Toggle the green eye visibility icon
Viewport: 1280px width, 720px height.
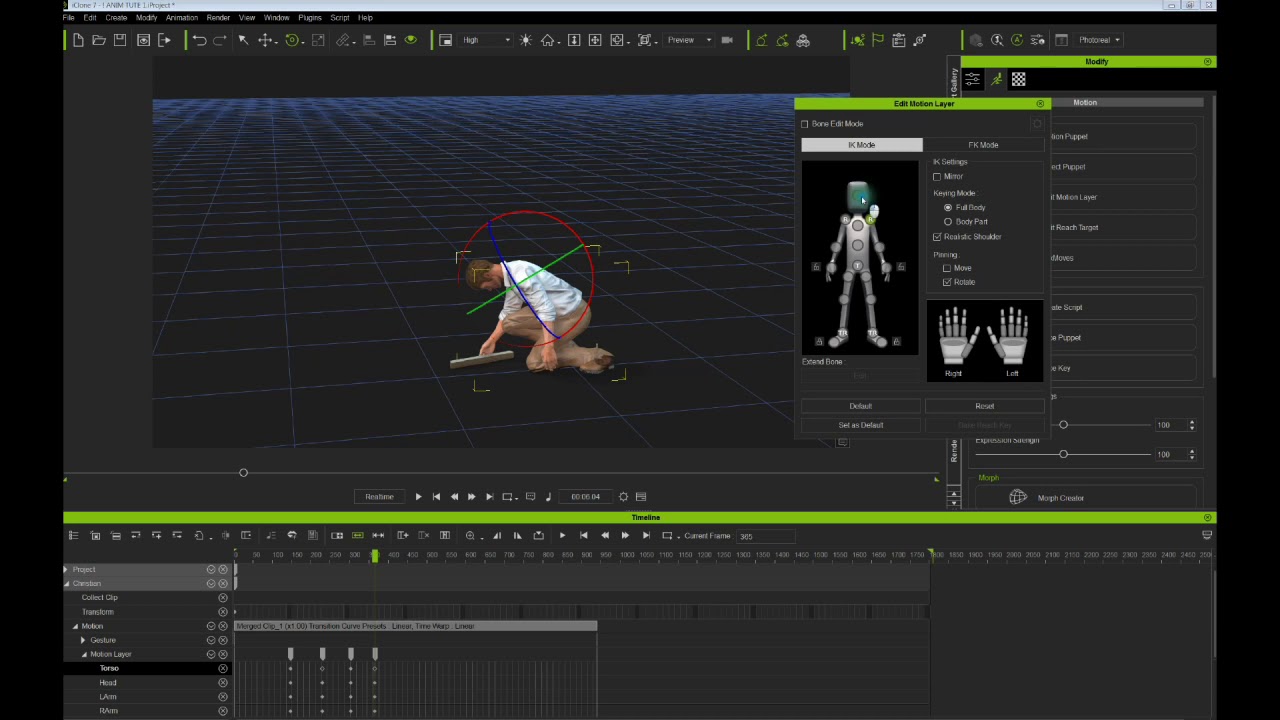410,40
